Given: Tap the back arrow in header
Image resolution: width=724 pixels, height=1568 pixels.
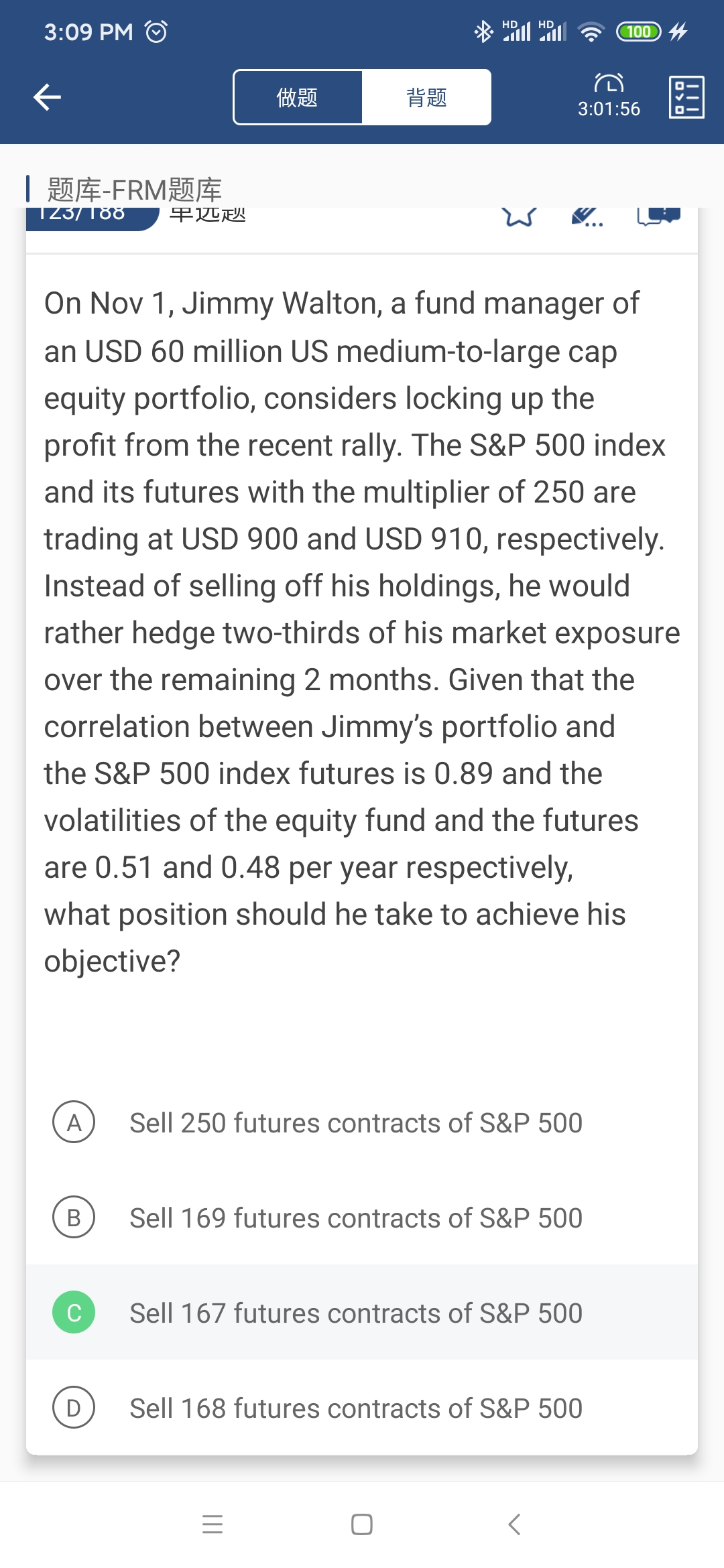Looking at the screenshot, I should point(47,97).
